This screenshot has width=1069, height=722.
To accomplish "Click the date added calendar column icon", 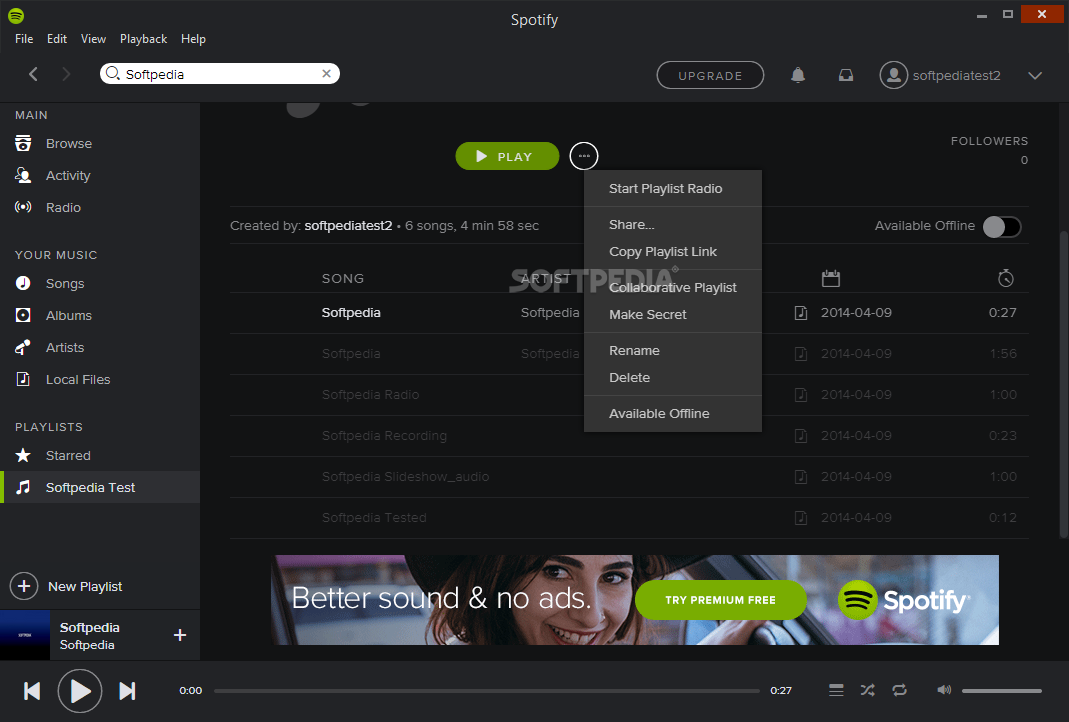I will point(830,278).
